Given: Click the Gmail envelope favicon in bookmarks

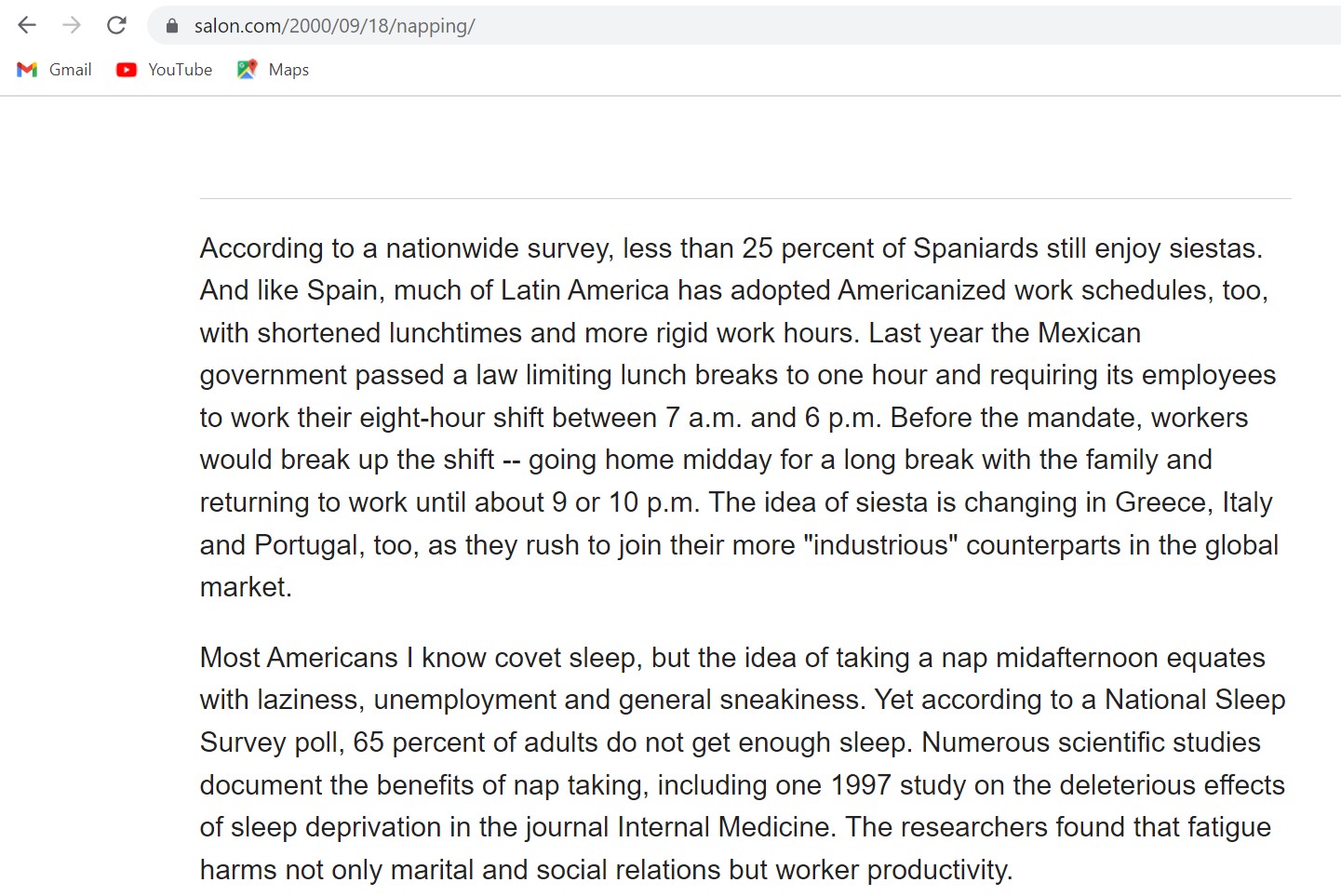Looking at the screenshot, I should 27,70.
